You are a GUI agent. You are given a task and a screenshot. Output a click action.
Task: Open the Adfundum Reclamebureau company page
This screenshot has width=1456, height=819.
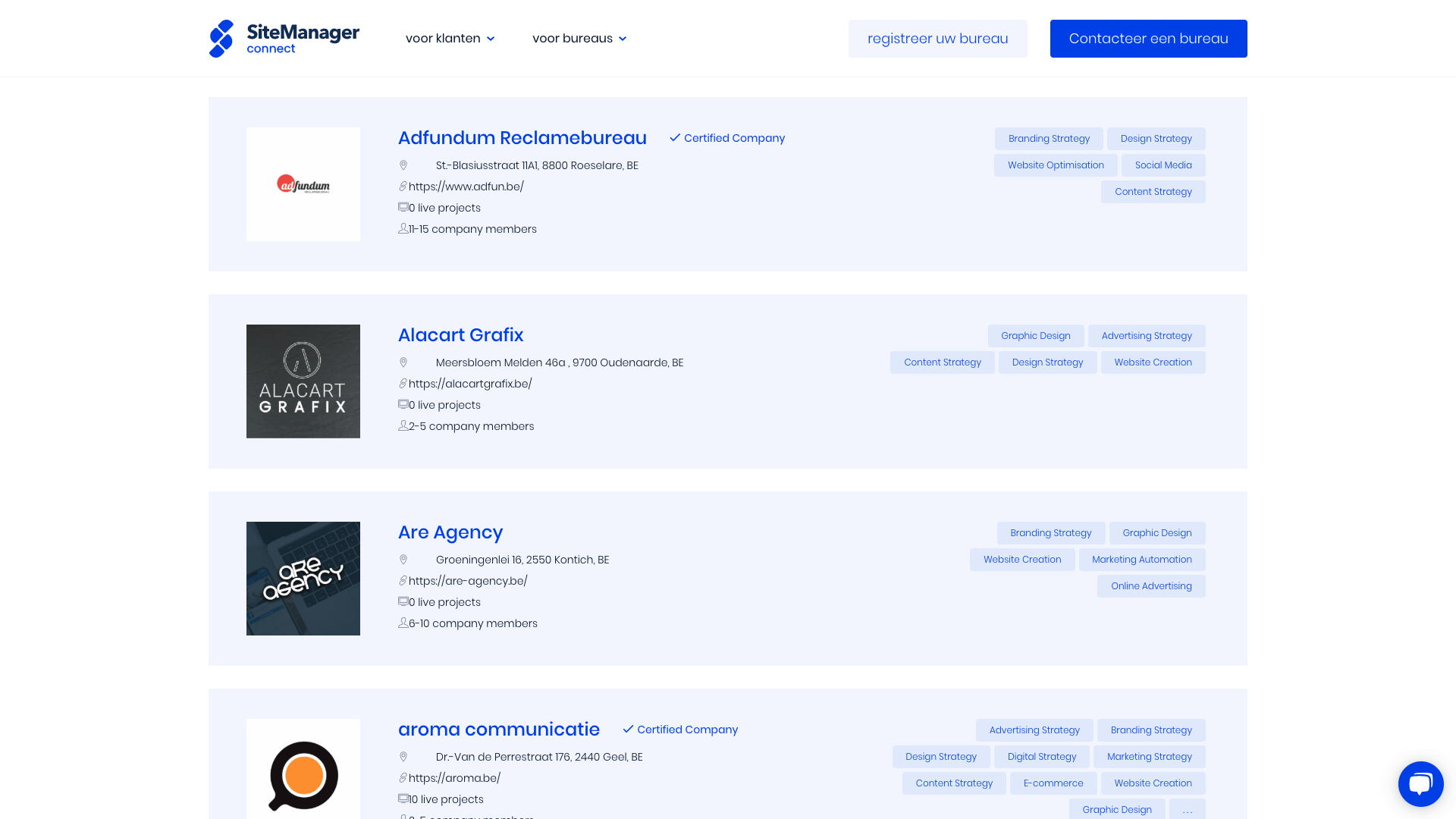point(522,138)
